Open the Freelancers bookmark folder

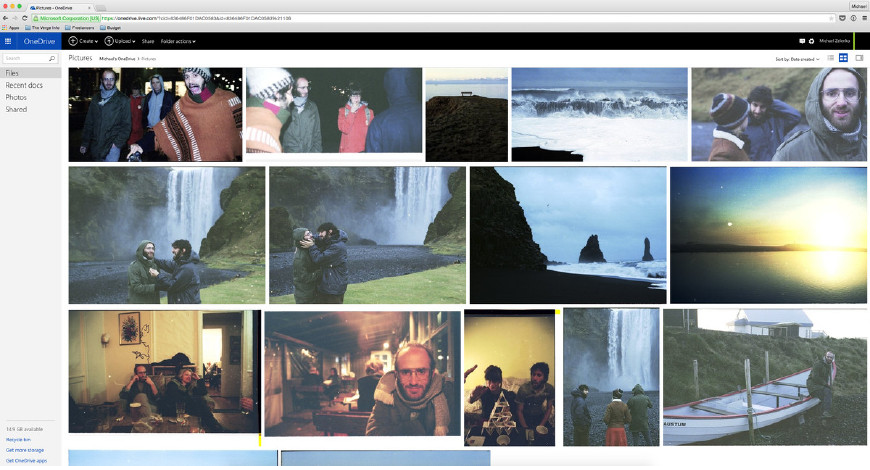[x=79, y=27]
